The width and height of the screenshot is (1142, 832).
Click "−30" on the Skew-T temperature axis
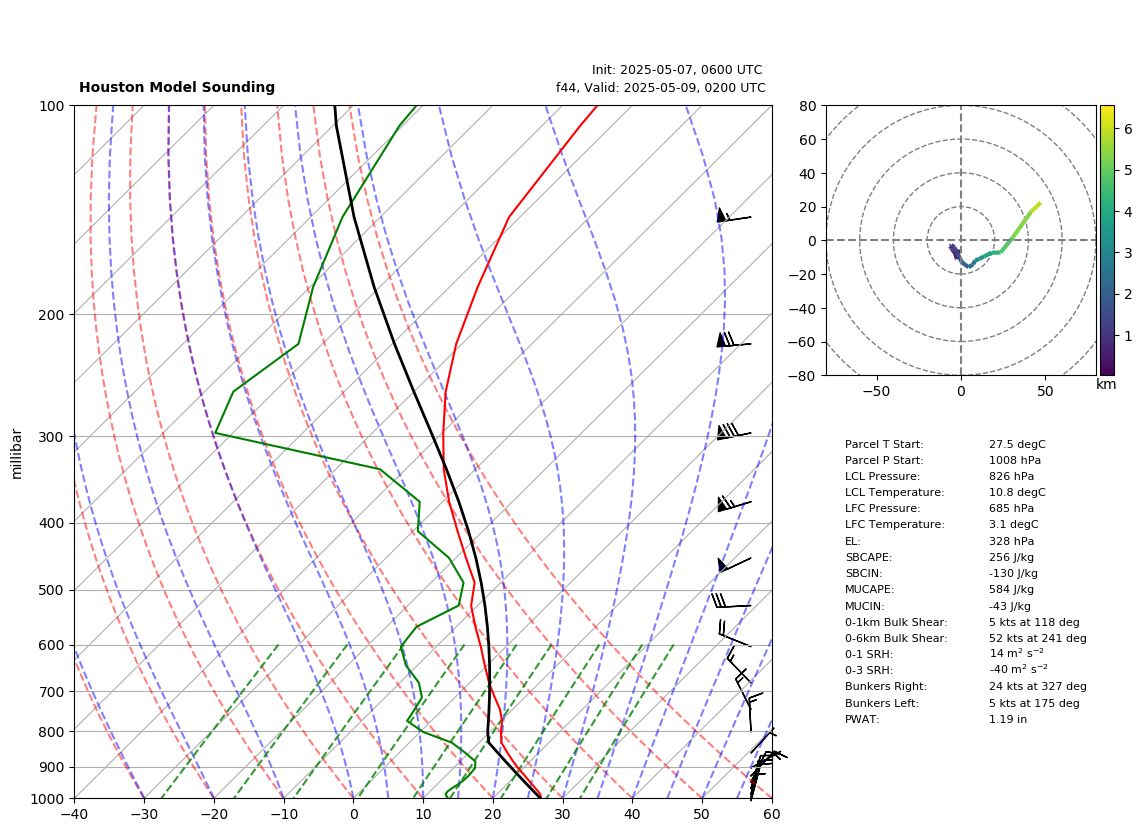point(144,814)
